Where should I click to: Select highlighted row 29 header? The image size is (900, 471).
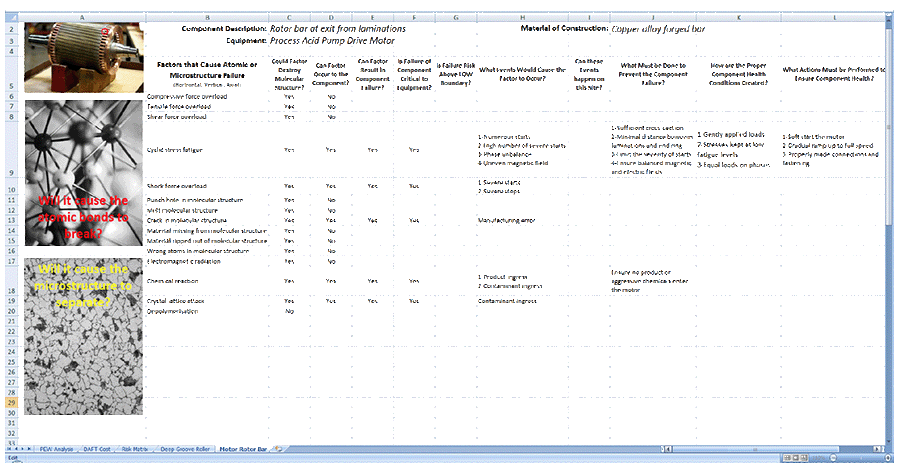(x=11, y=403)
